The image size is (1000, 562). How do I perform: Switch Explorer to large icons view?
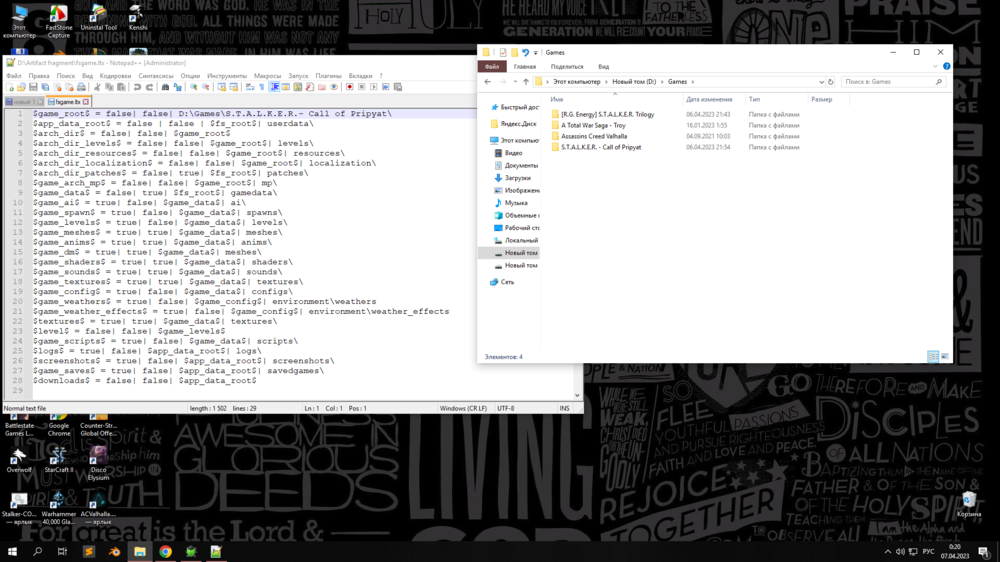point(944,357)
